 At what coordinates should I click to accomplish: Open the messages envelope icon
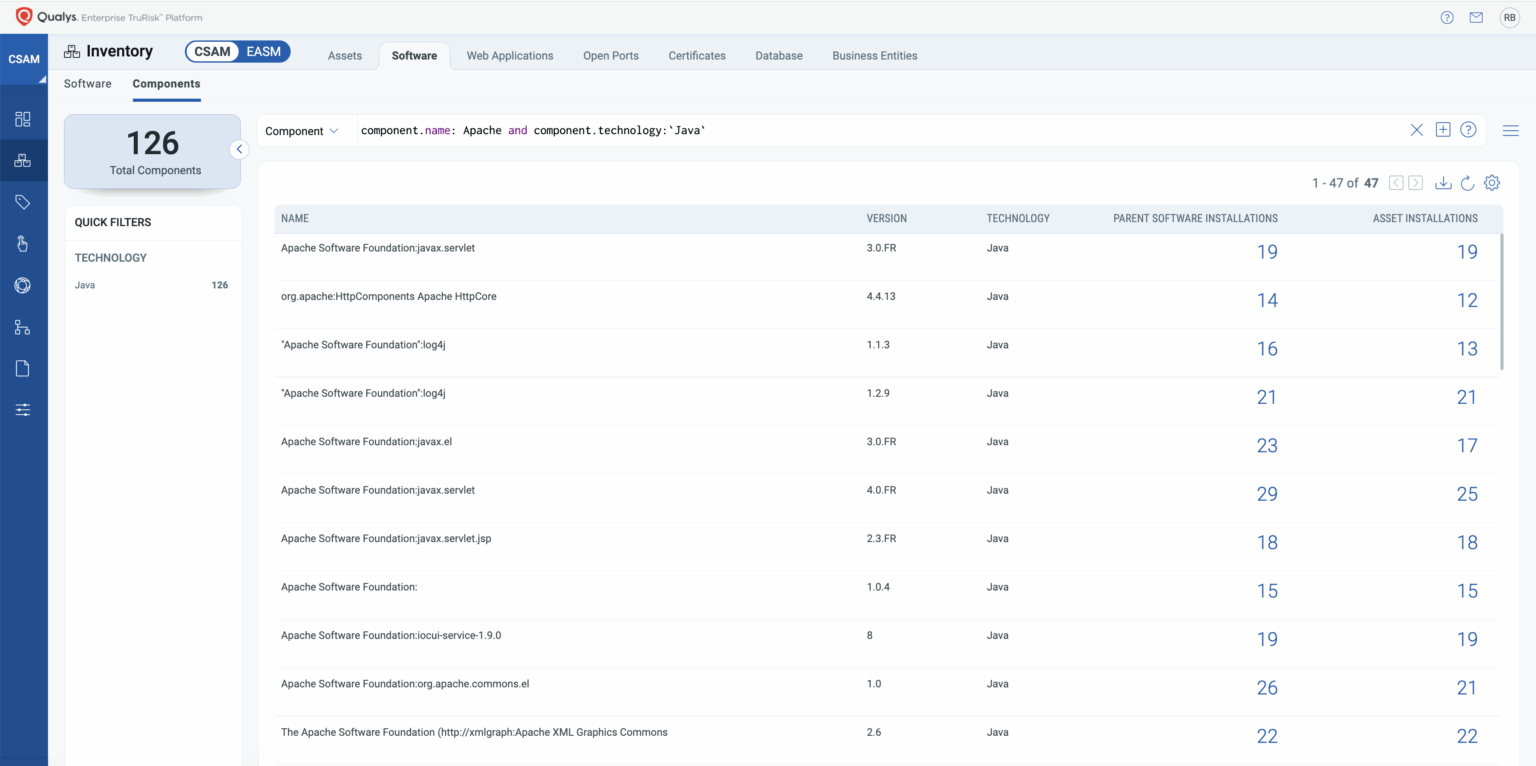coord(1476,17)
